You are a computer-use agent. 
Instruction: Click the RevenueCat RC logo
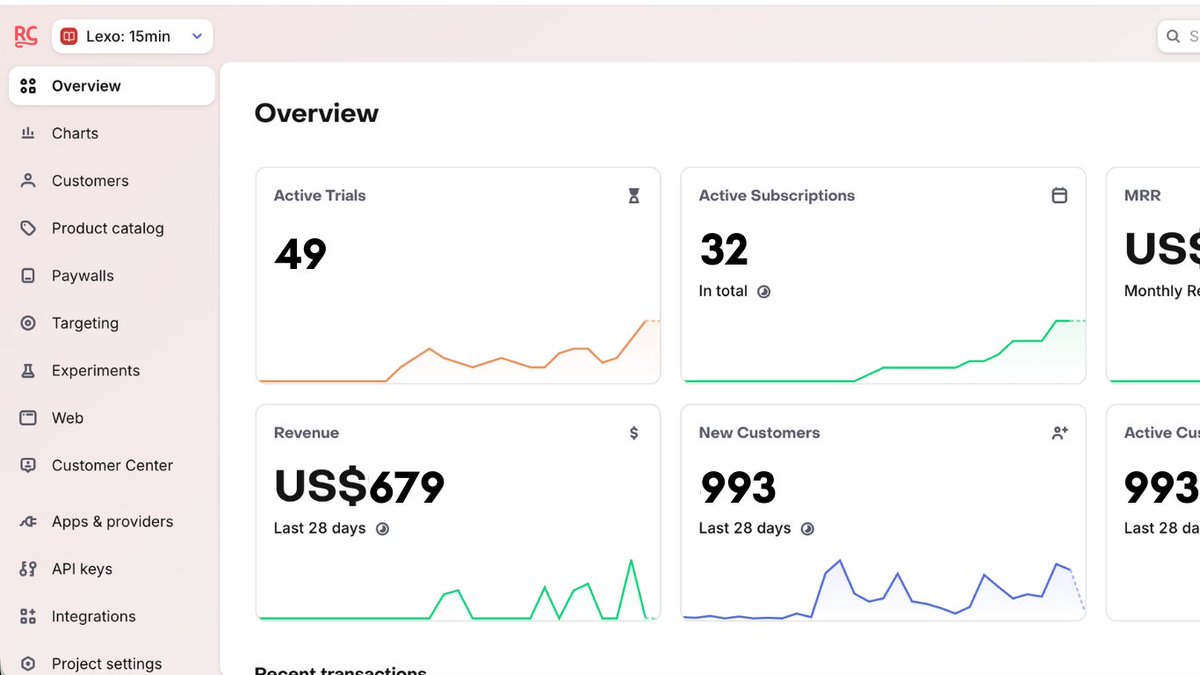(26, 36)
